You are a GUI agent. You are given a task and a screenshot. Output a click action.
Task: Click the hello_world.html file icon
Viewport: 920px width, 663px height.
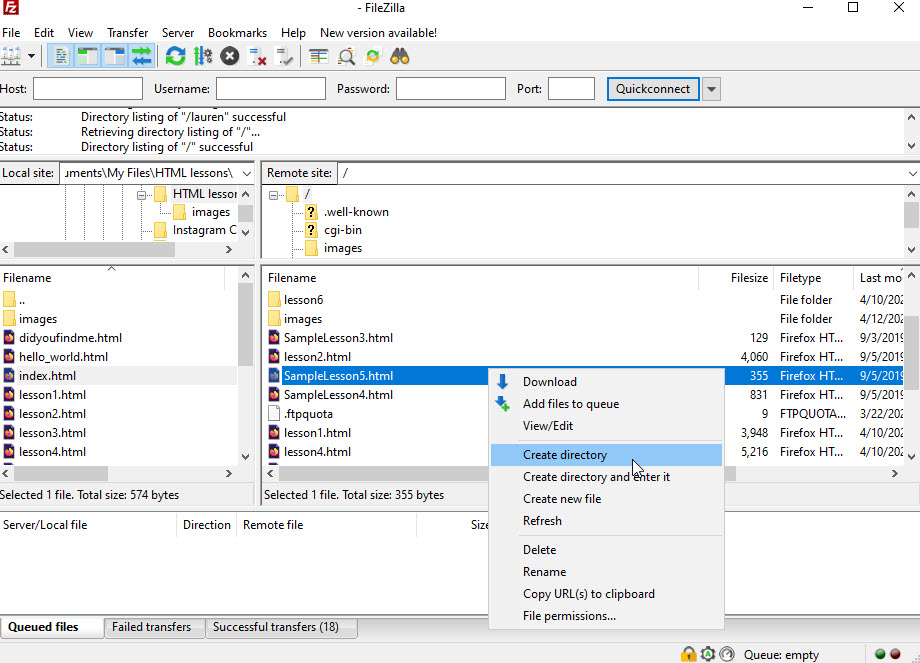tap(9, 357)
